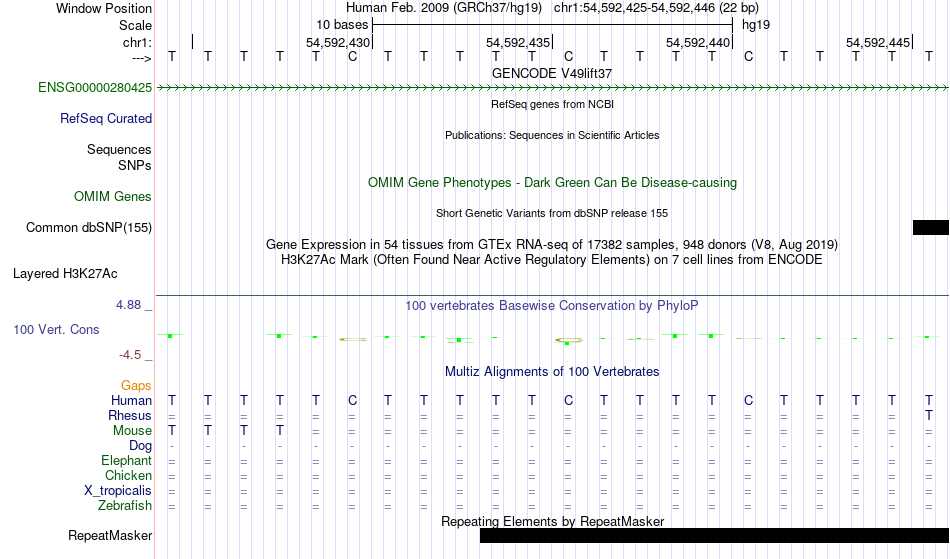Click Repeating Elements by RepeatMasker title
This screenshot has width=950, height=559.
[x=553, y=521]
